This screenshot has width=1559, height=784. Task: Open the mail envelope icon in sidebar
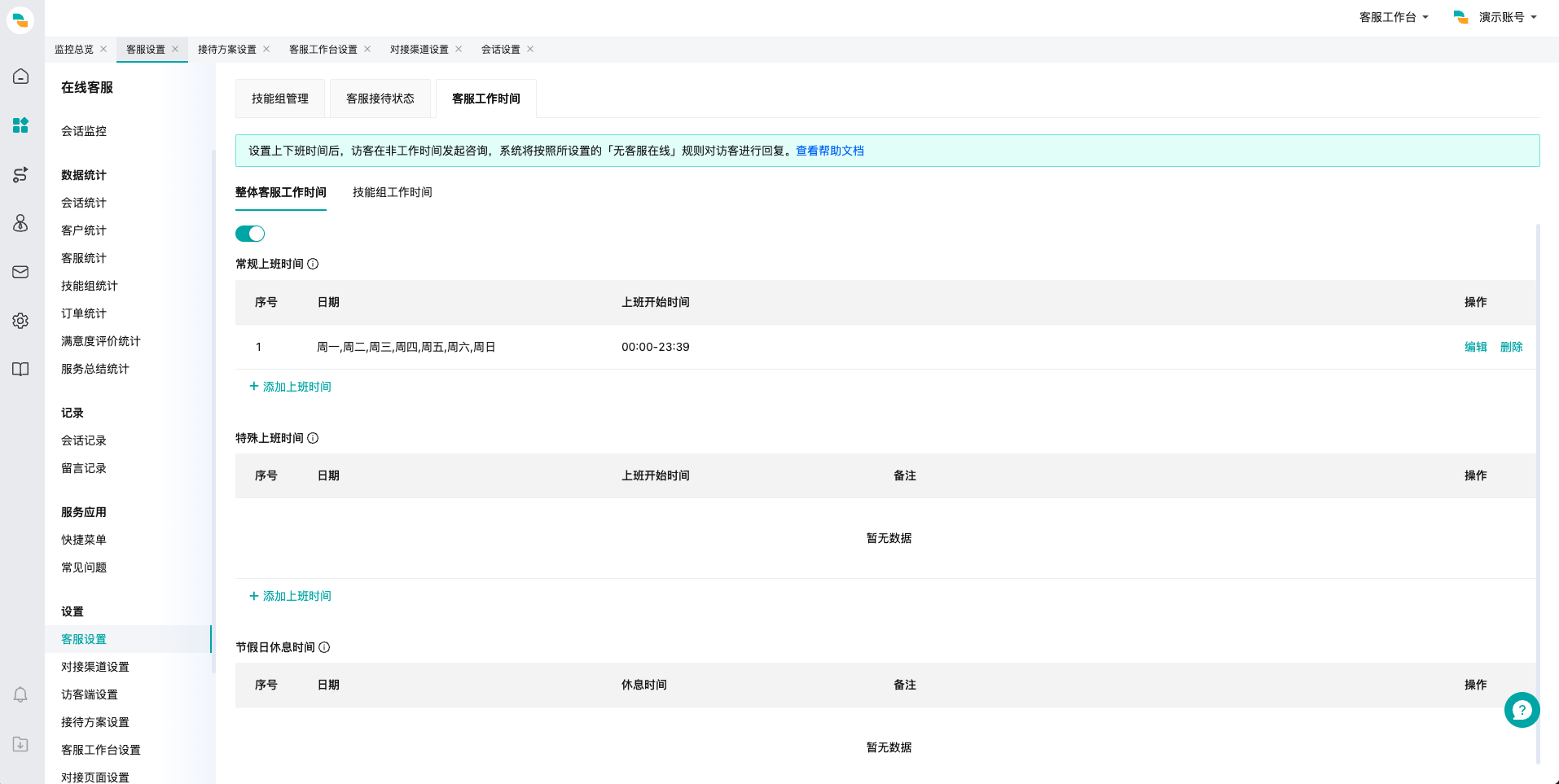coord(20,272)
